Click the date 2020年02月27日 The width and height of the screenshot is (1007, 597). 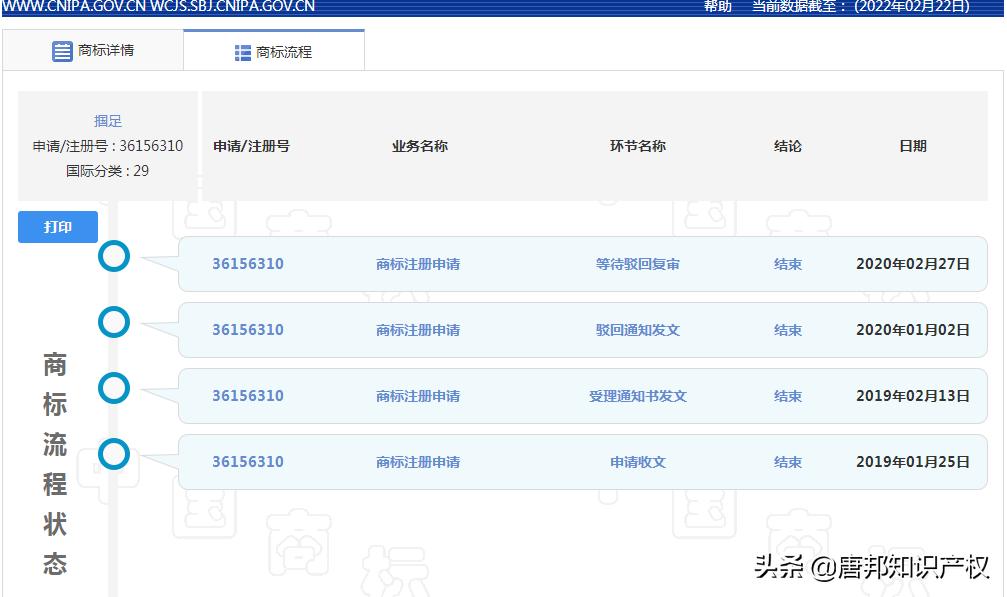(913, 264)
